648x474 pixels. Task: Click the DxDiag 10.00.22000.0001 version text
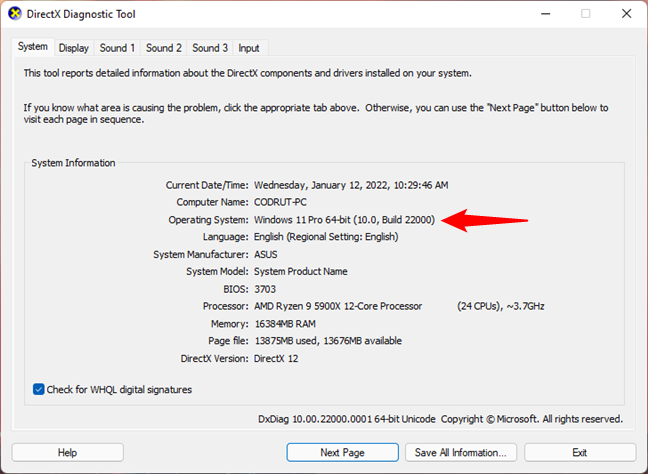point(347,419)
